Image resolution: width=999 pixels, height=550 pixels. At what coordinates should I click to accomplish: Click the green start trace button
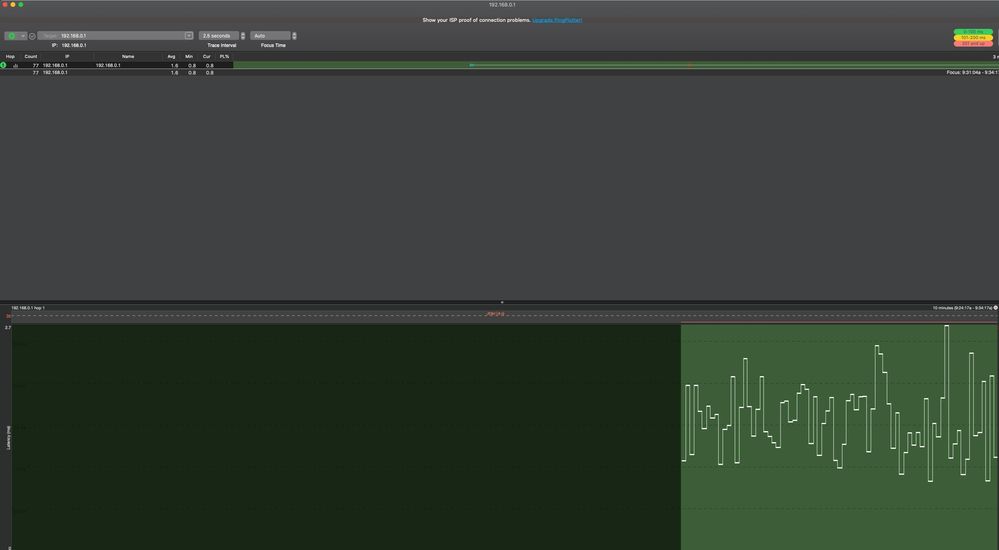coord(11,36)
